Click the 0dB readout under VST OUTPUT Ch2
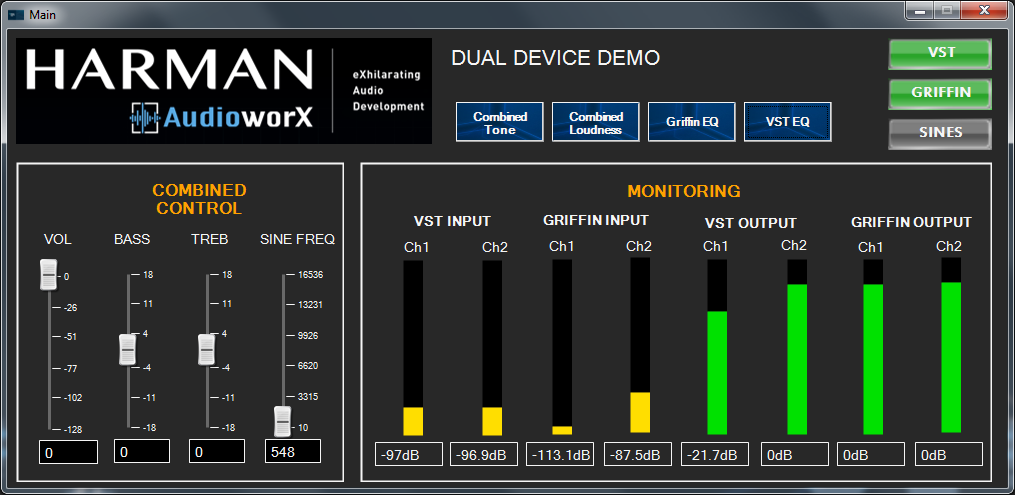The image size is (1015, 495). (x=794, y=454)
